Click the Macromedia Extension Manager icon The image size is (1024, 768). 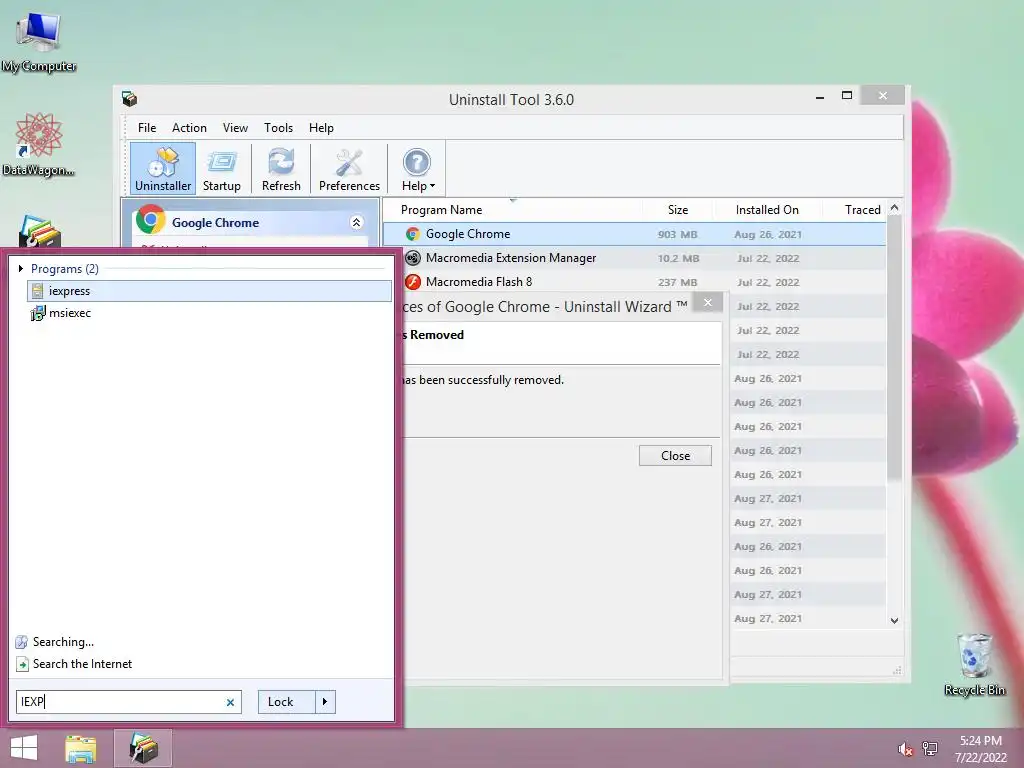coord(413,258)
